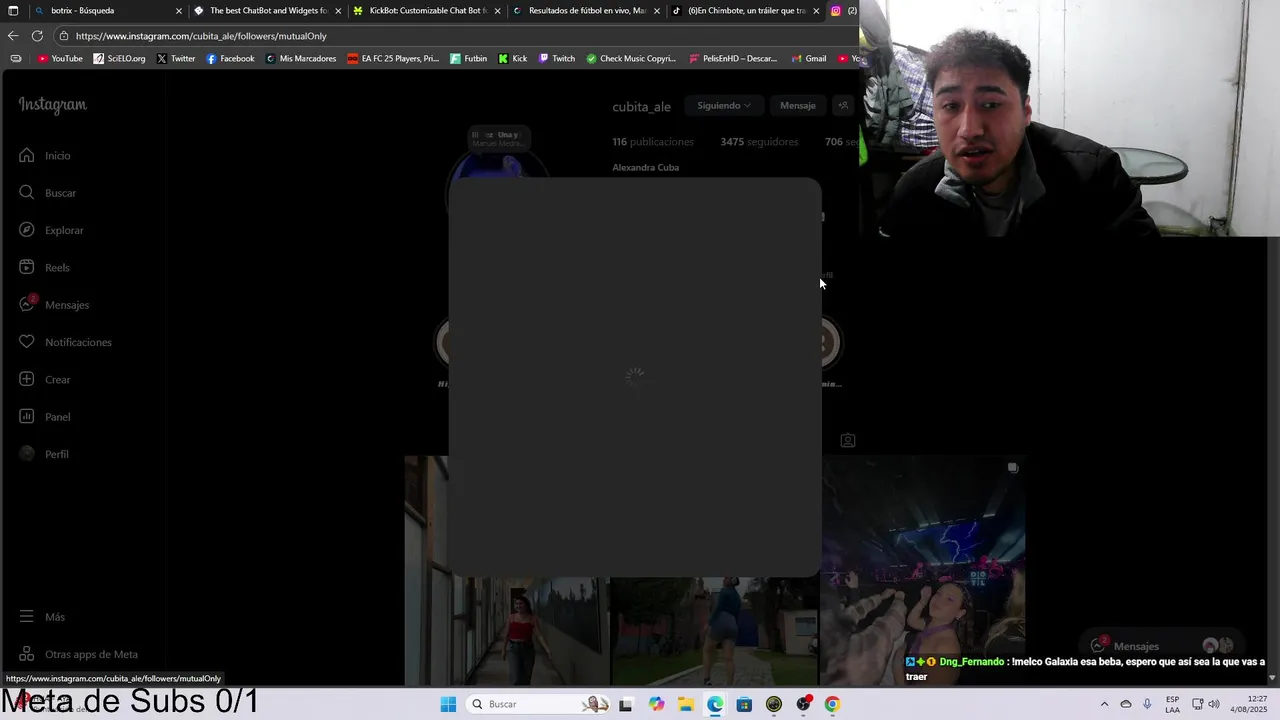The height and width of the screenshot is (720, 1280).
Task: Select the tagged posts tab icon
Action: (848, 440)
